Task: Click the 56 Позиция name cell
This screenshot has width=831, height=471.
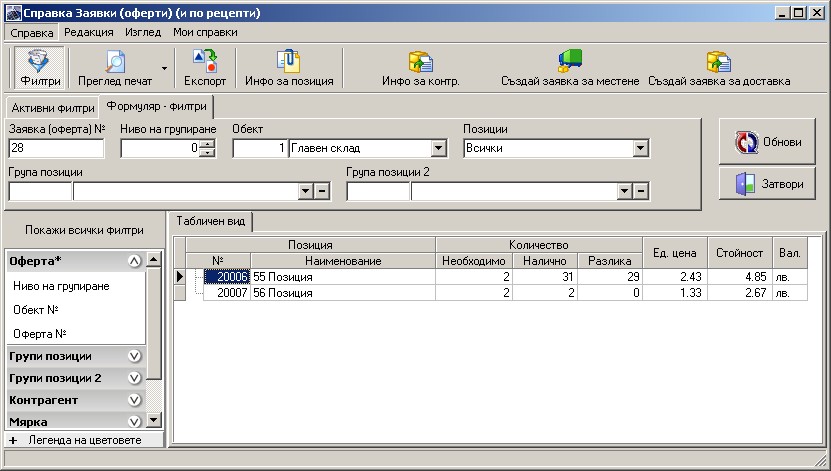Action: coord(343,292)
